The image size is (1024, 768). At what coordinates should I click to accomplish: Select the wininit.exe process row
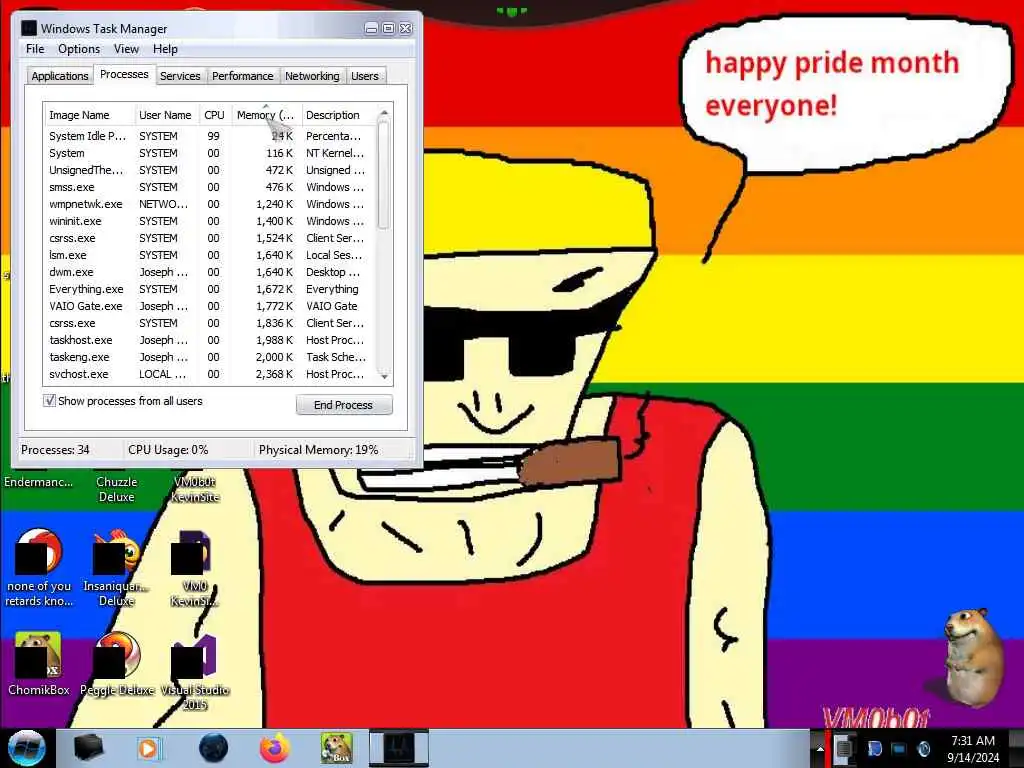pyautogui.click(x=210, y=221)
